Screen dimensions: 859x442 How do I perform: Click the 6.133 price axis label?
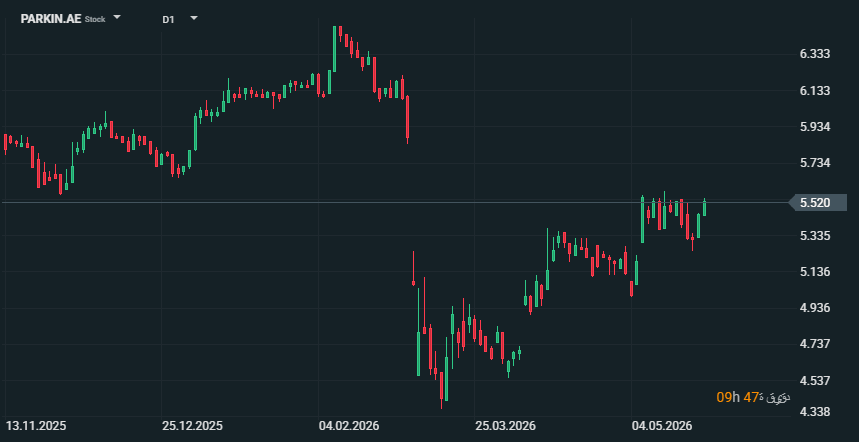[815, 90]
